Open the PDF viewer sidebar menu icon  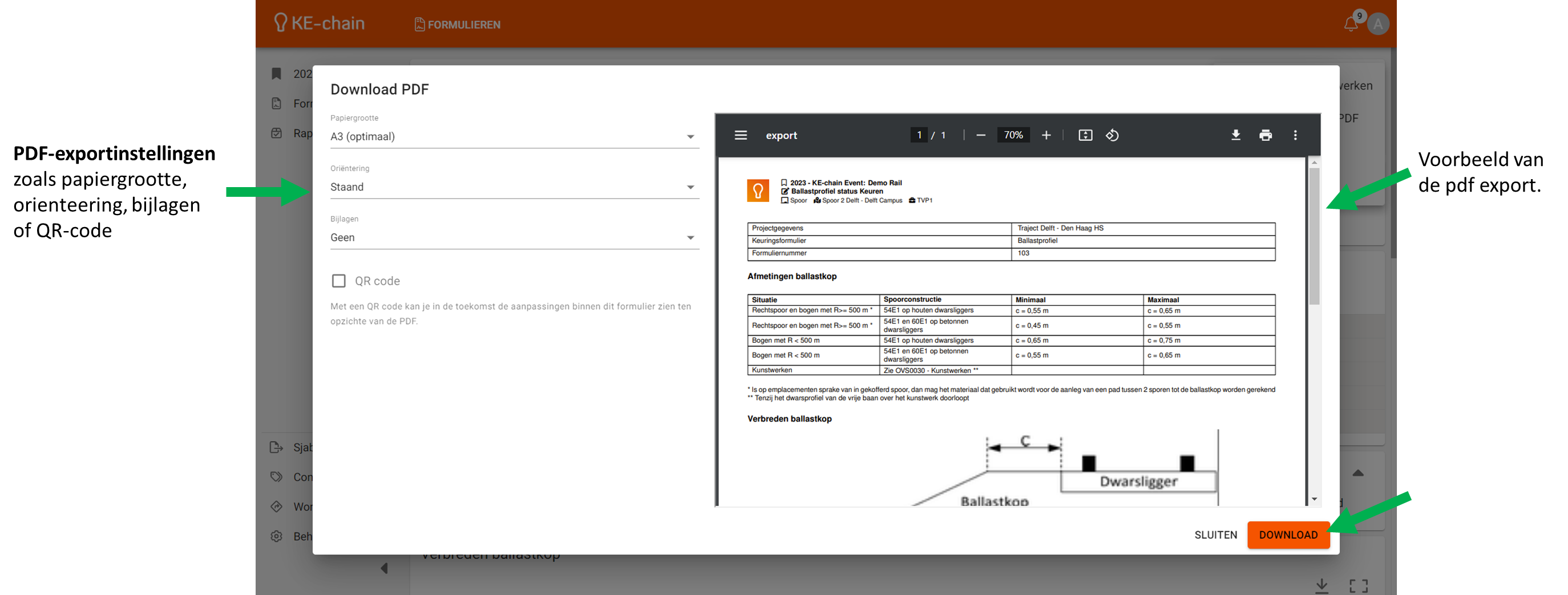coord(740,135)
